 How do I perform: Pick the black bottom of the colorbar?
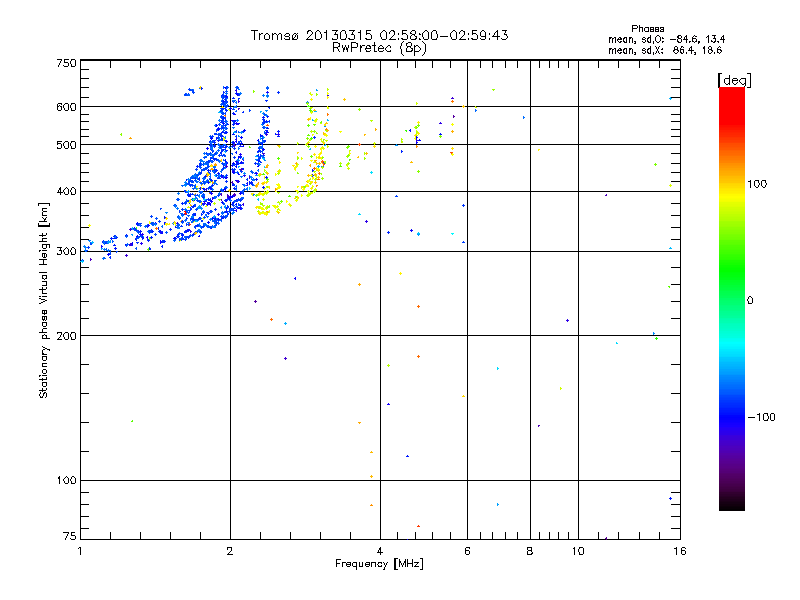pyautogui.click(x=732, y=504)
